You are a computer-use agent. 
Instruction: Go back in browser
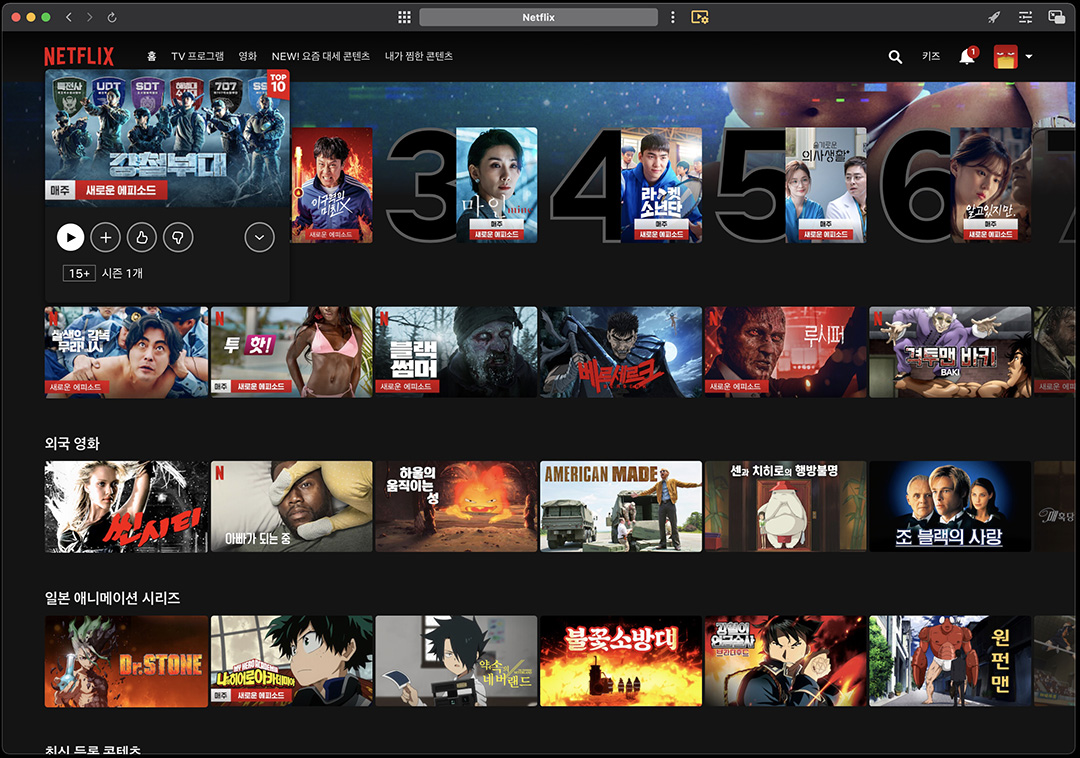pos(68,17)
